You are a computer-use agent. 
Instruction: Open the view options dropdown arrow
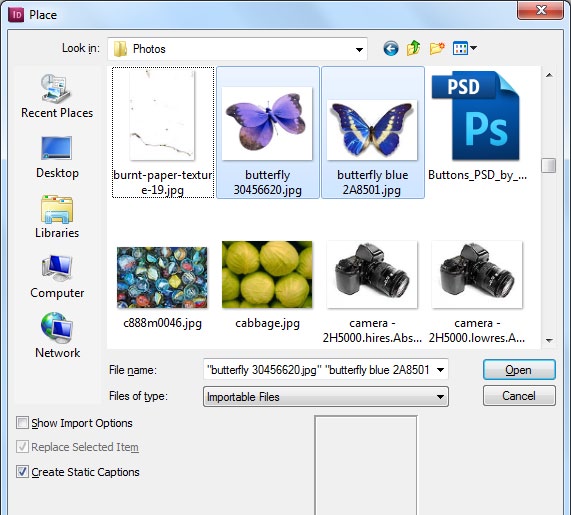click(x=473, y=48)
